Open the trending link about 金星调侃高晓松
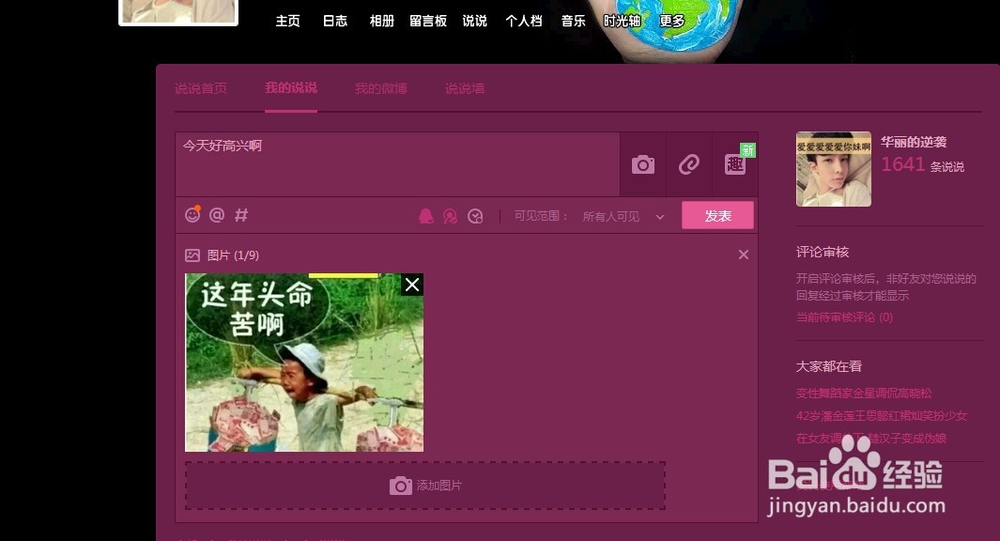 pos(864,393)
